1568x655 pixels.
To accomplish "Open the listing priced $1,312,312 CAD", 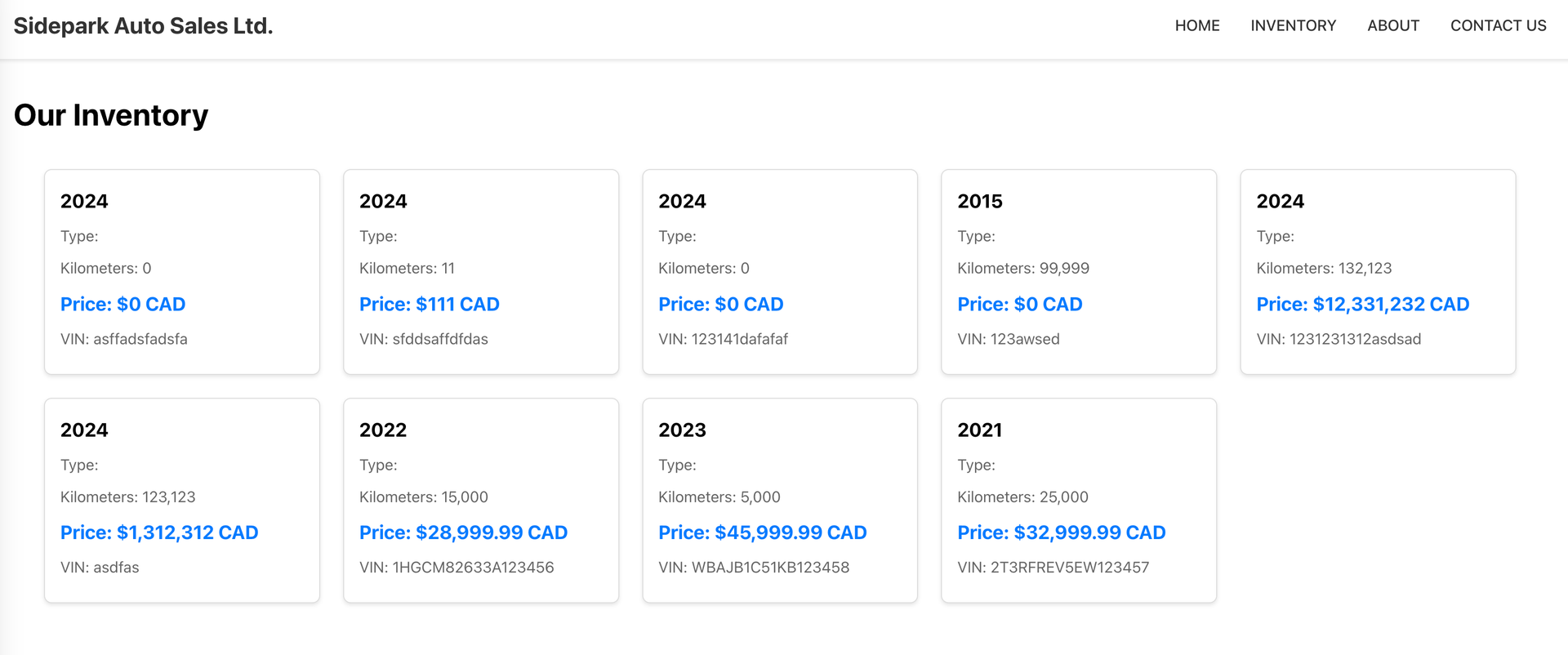I will pos(182,501).
